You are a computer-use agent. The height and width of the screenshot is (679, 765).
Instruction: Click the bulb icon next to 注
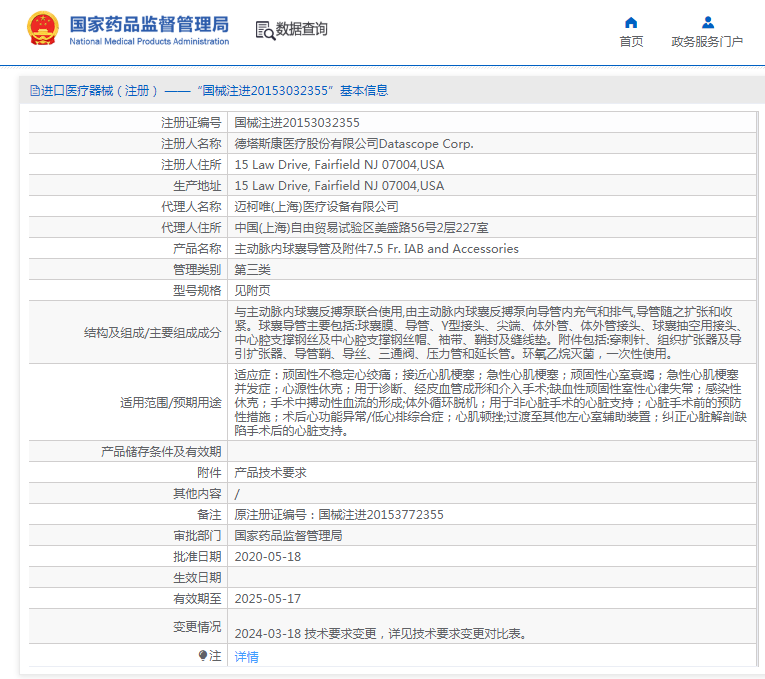point(203,656)
